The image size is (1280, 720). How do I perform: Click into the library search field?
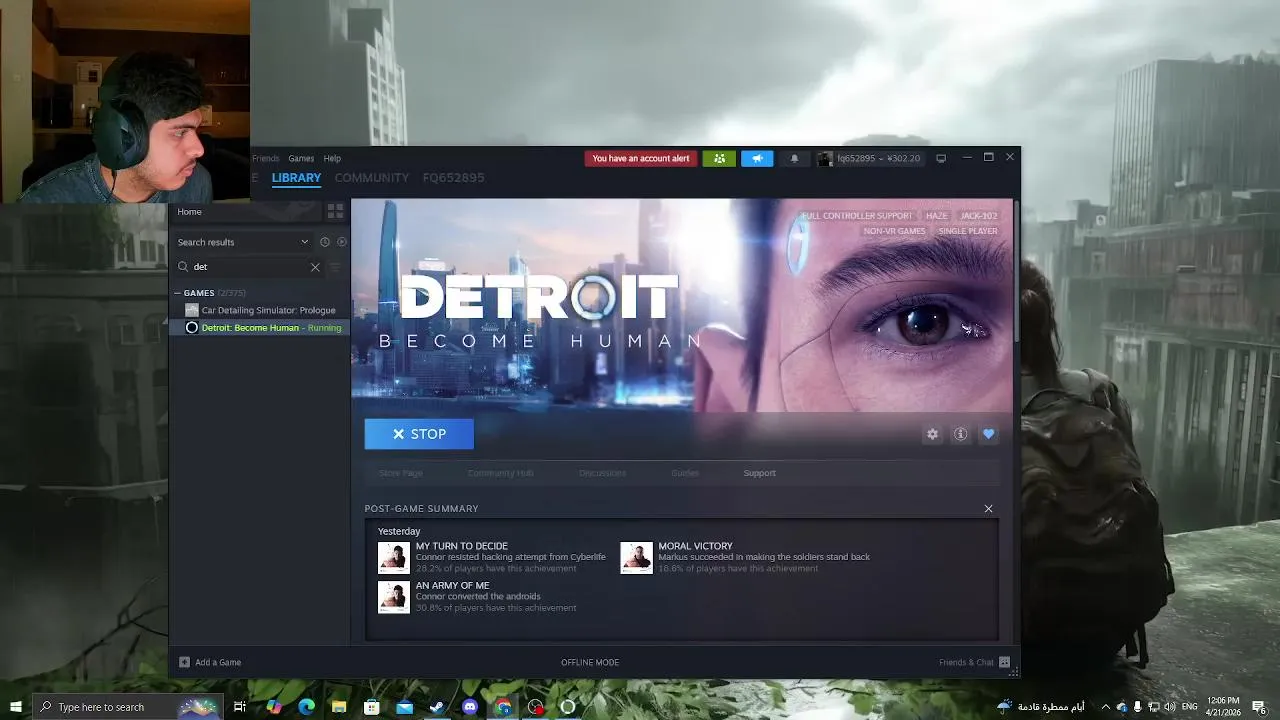(x=250, y=267)
